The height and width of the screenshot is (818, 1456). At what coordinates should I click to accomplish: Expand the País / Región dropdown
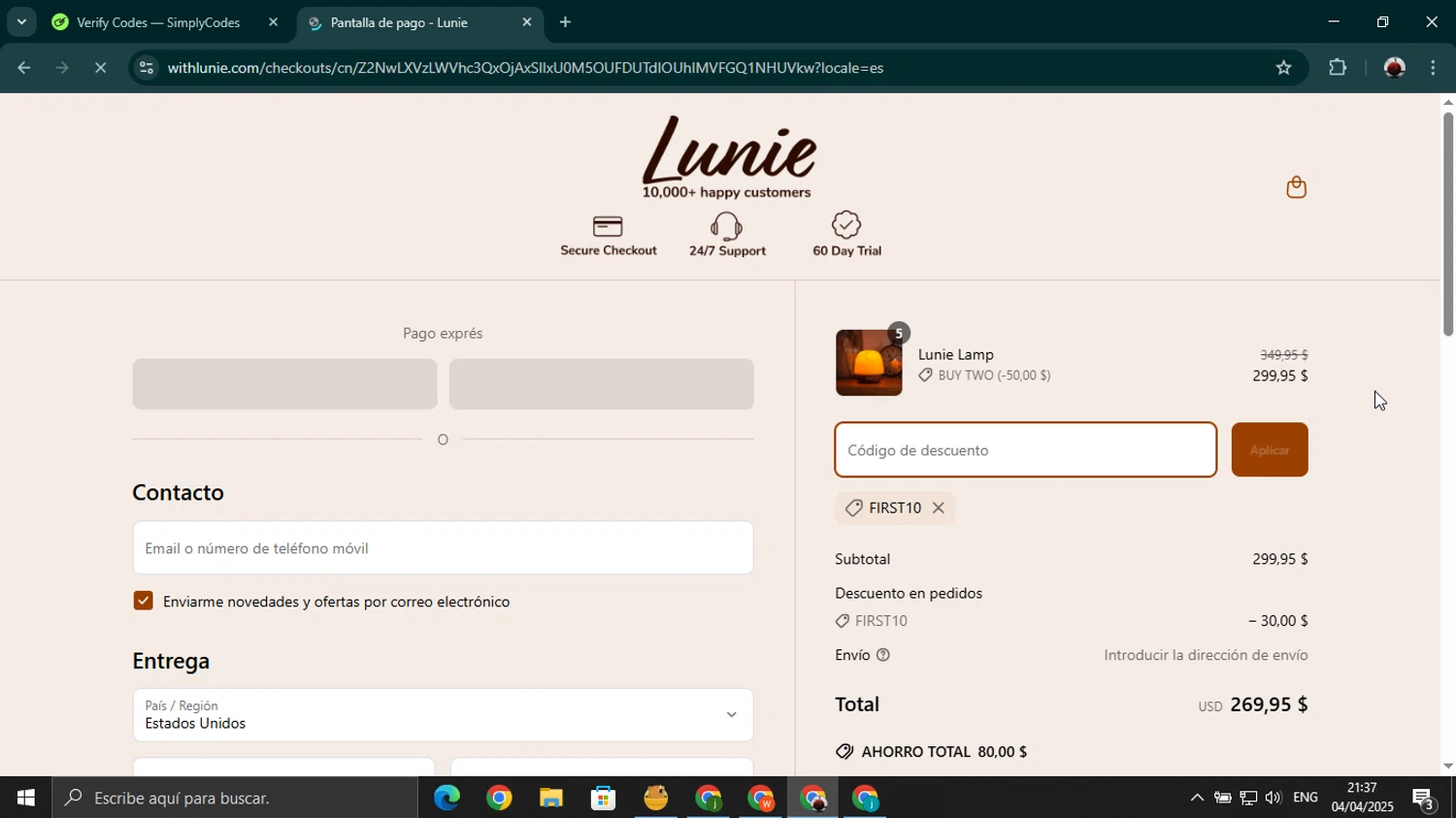(x=443, y=715)
